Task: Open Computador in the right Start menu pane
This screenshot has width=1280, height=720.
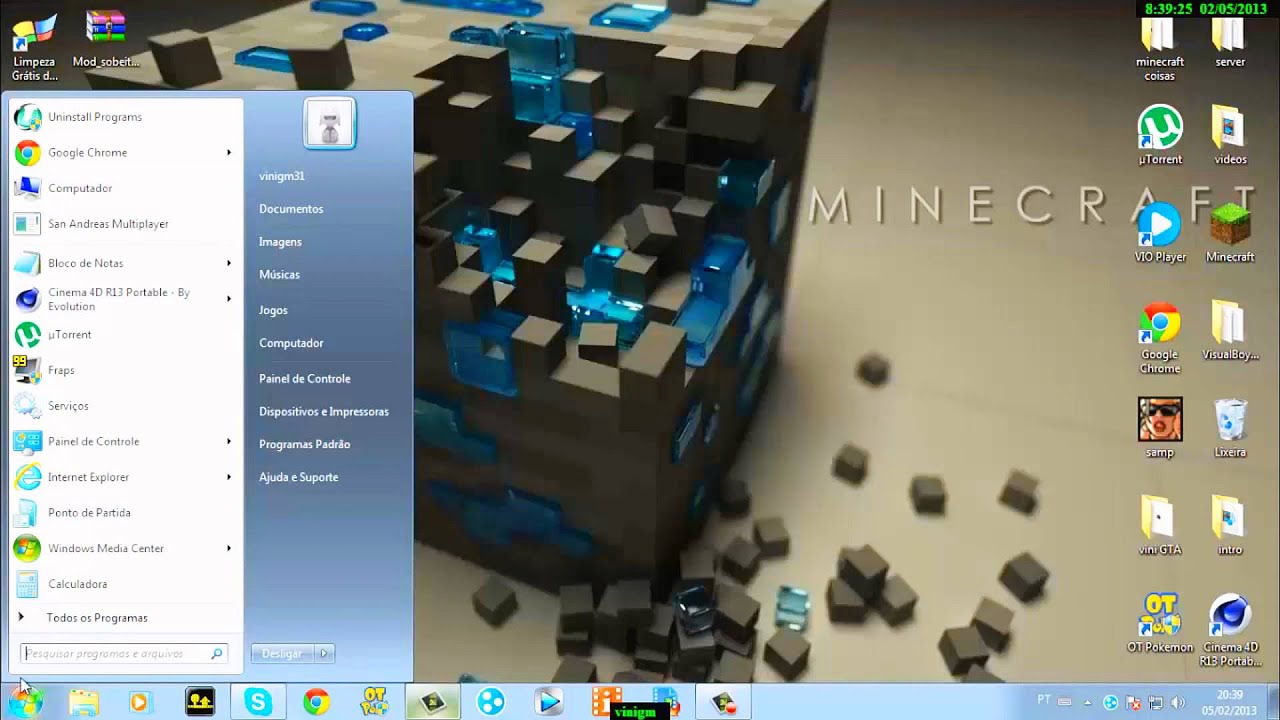Action: coord(291,343)
